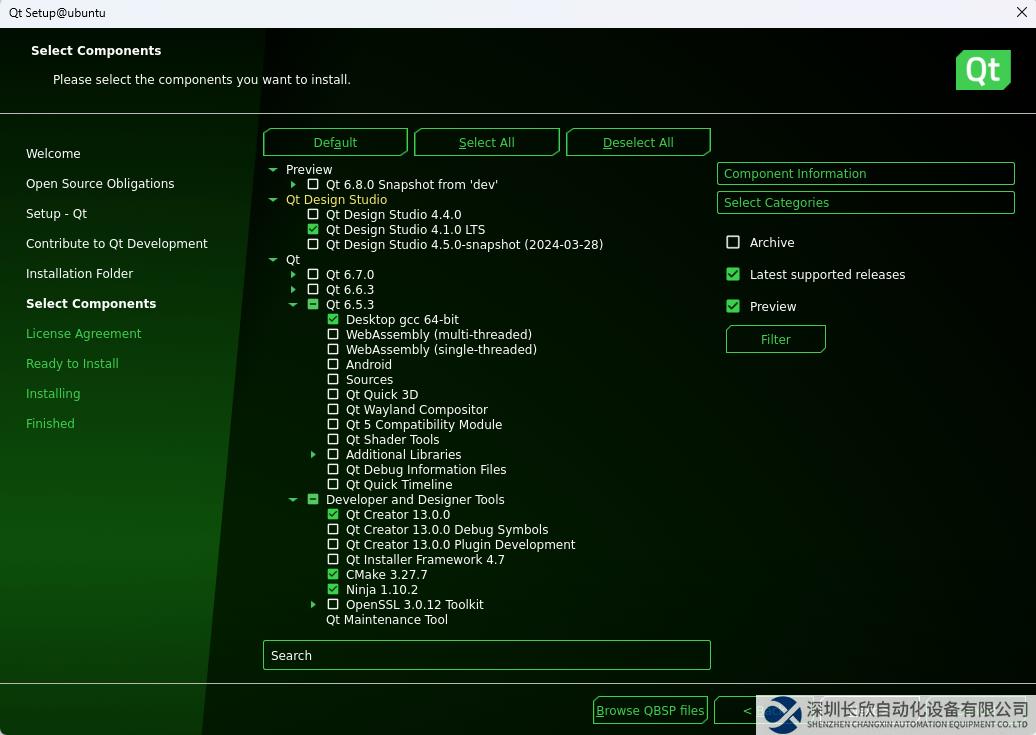
Task: Check WebAssembly (multi-threaded)
Action: point(333,334)
